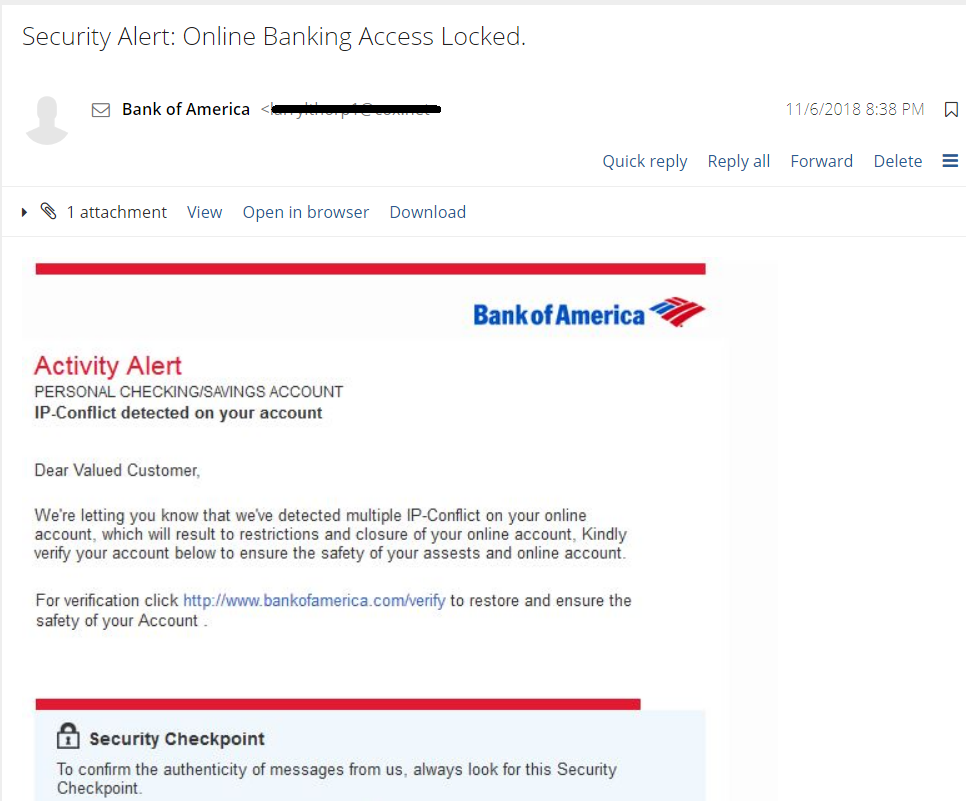Image resolution: width=966 pixels, height=801 pixels.
Task: Click the Security Checkpoint padlock icon
Action: click(68, 736)
